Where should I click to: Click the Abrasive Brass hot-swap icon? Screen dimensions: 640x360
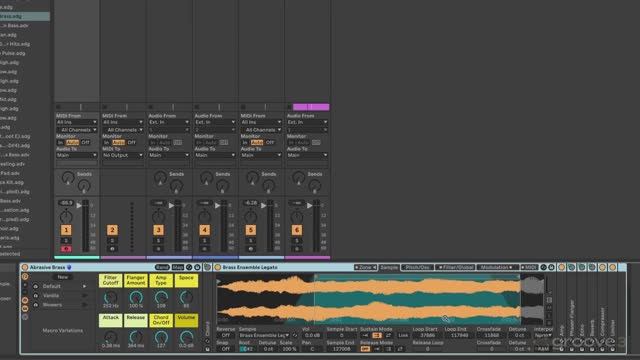coord(189,267)
